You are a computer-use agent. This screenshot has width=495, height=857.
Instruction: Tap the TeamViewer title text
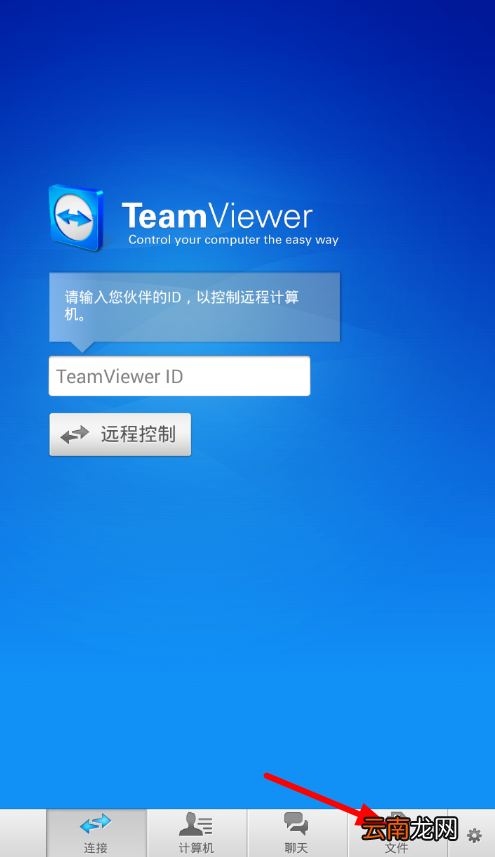pos(217,216)
